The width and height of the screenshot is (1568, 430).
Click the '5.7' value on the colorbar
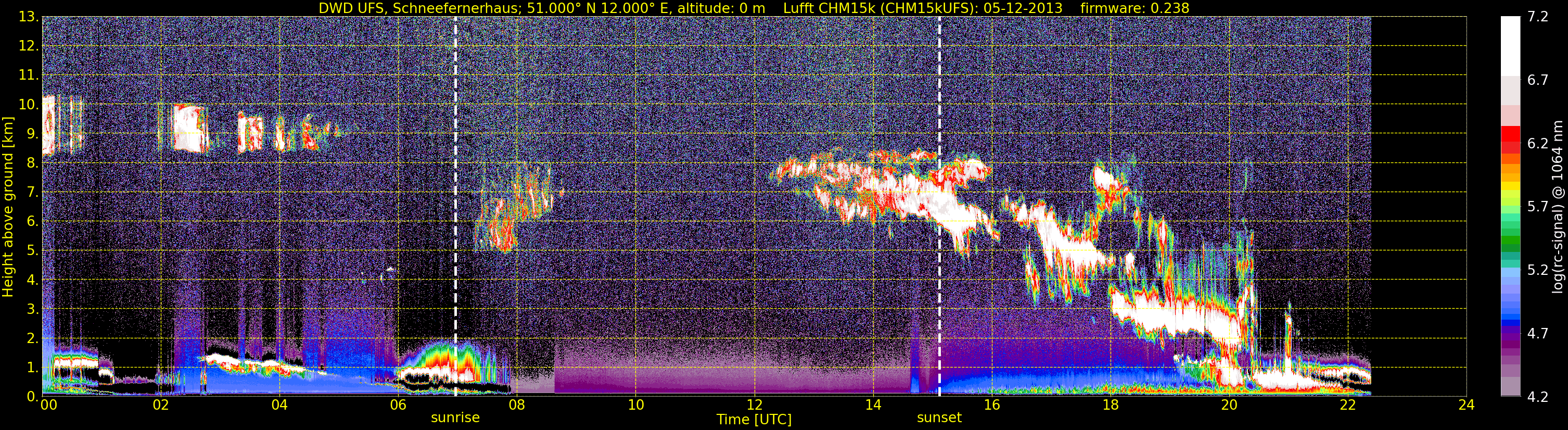1538,207
